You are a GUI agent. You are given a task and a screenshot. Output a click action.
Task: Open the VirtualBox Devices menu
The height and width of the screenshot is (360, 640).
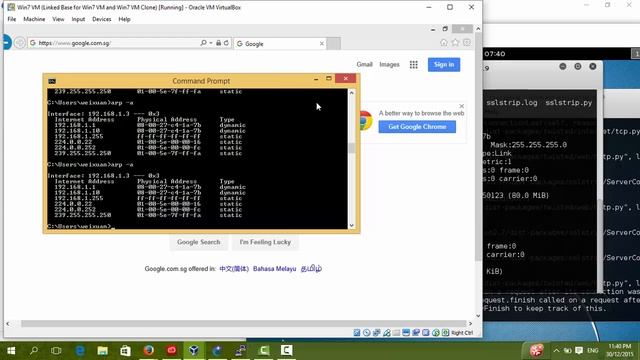pos(102,19)
